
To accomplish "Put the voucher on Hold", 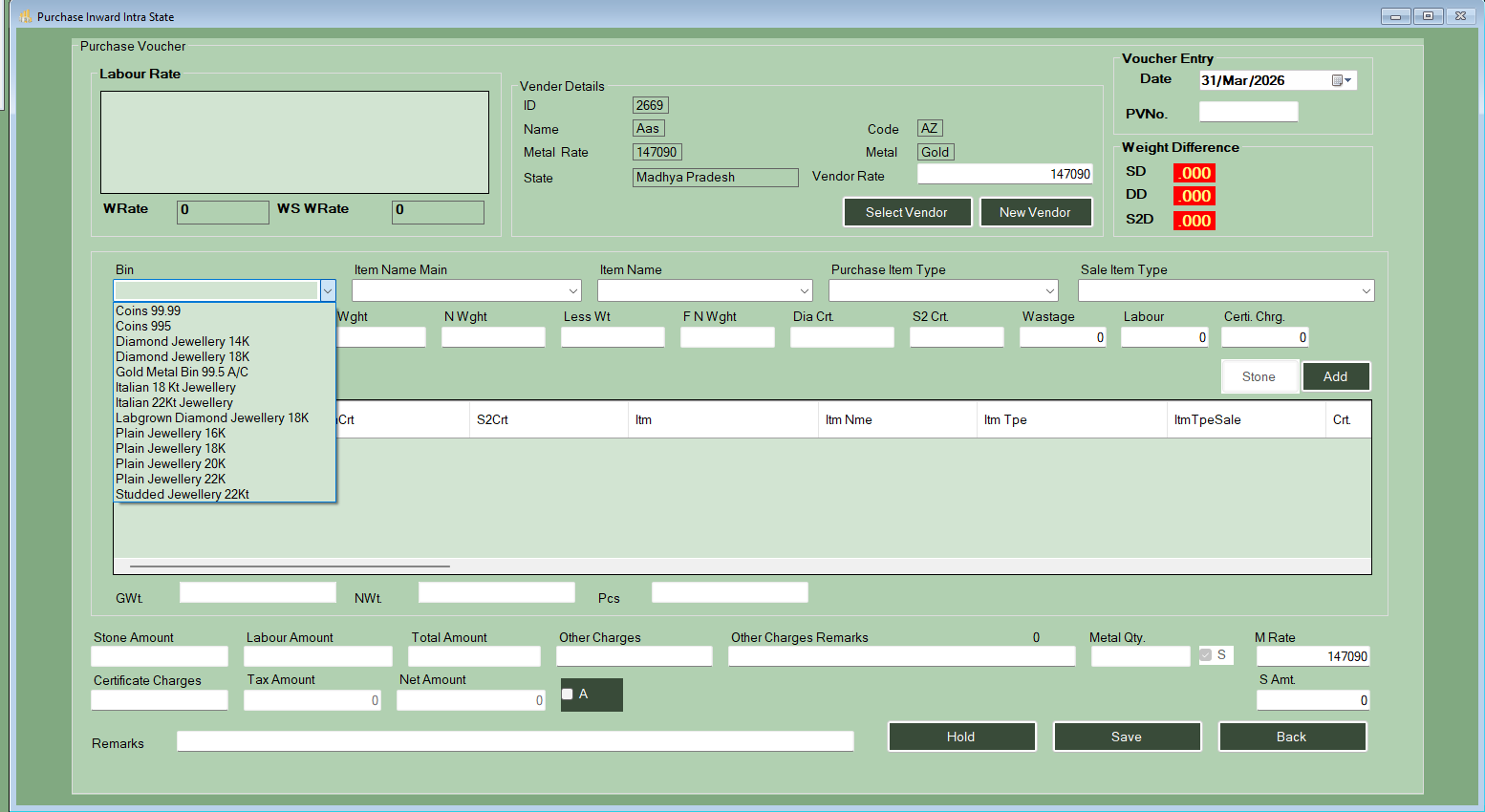I will coord(961,737).
